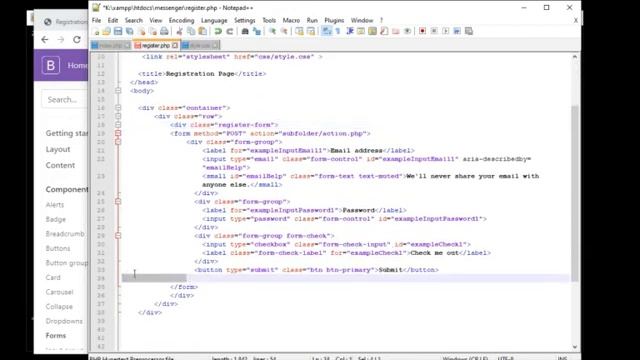The width and height of the screenshot is (640, 360).
Task: Open Layout link in the browser sidebar
Action: (58, 149)
